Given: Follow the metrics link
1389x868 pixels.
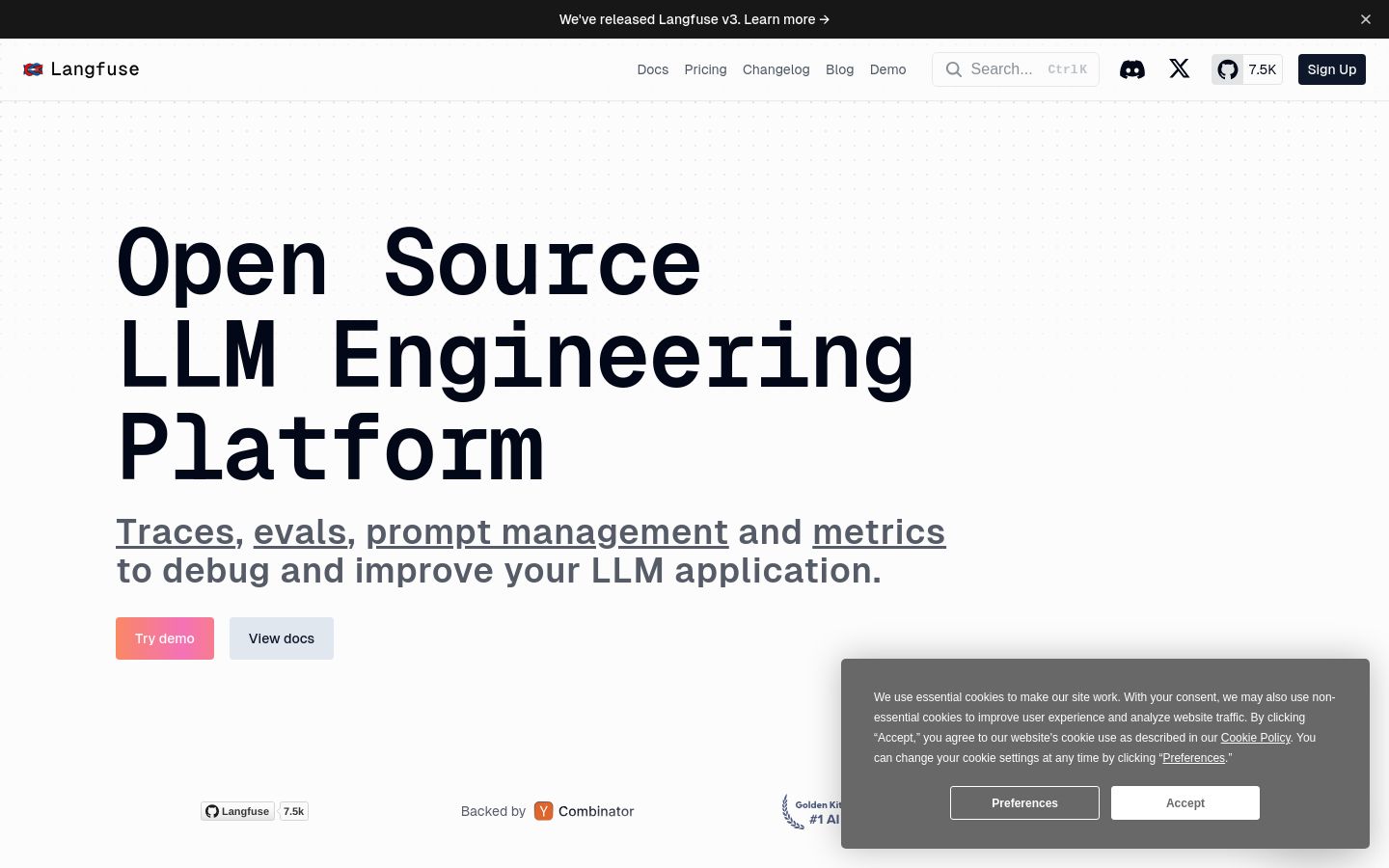Looking at the screenshot, I should pyautogui.click(x=879, y=531).
